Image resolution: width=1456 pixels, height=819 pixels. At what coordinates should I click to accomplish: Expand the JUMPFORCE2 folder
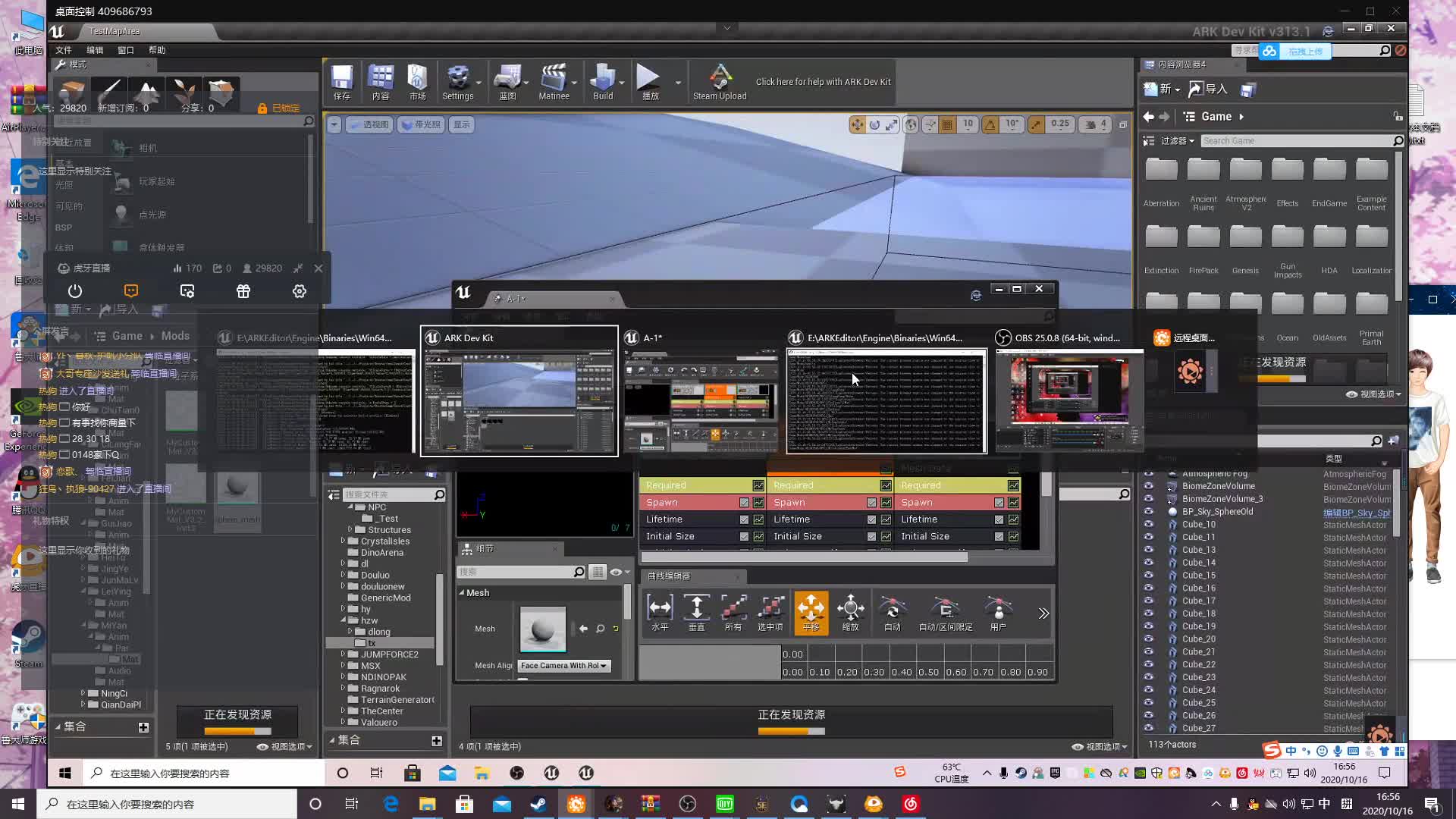click(343, 654)
